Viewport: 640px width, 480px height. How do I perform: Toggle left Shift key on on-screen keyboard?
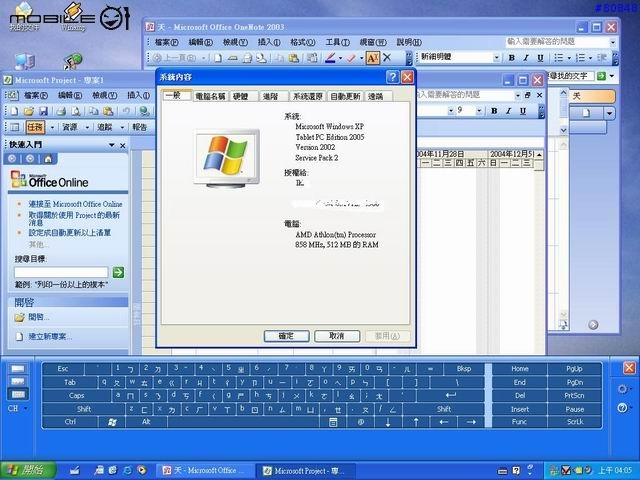pyautogui.click(x=84, y=409)
